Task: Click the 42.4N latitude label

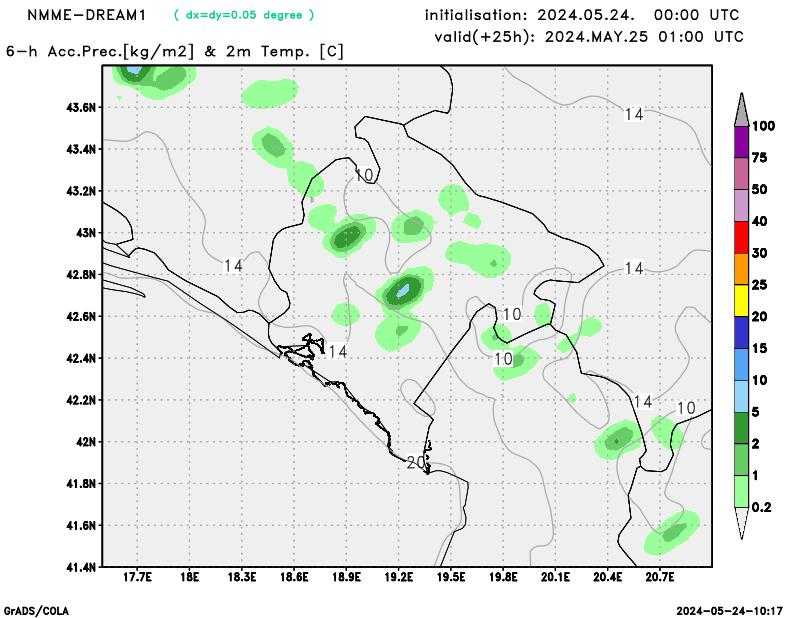Action: (81, 358)
